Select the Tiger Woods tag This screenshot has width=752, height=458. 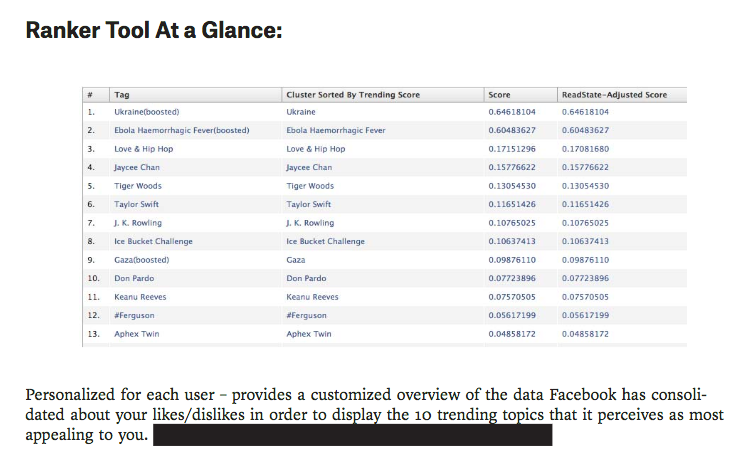point(138,186)
